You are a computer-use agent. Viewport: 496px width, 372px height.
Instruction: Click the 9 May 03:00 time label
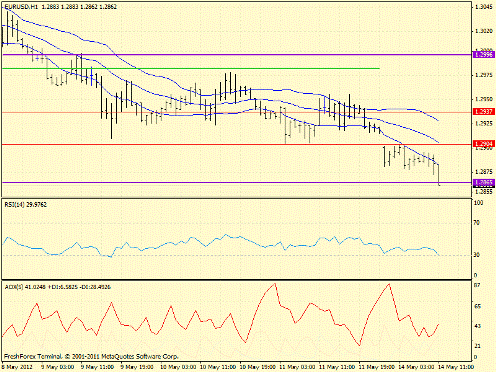tap(57, 367)
